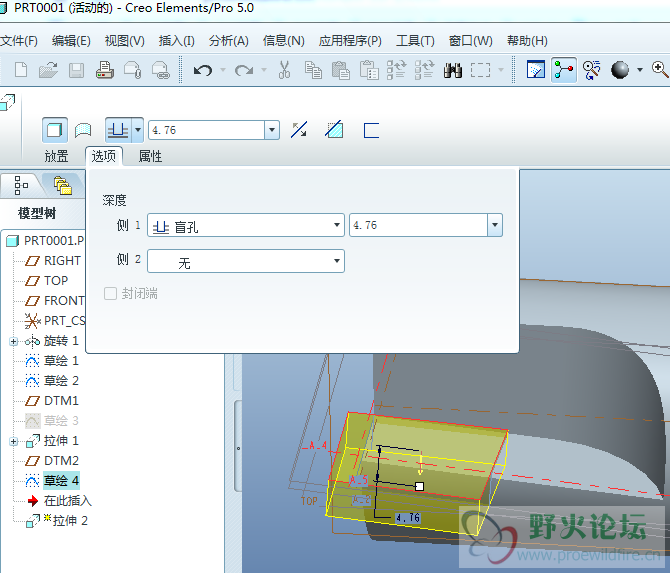Viewport: 670px width, 573px height.
Task: Expand the 拉伸 1 tree node
Action: tap(13, 441)
